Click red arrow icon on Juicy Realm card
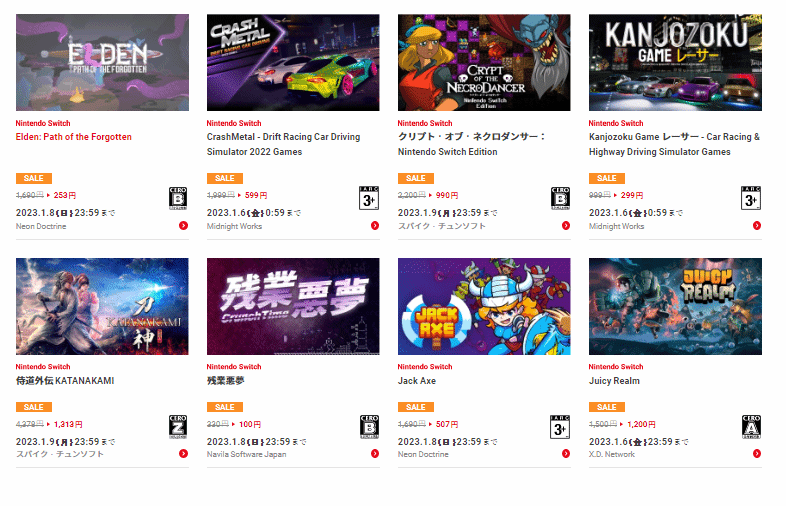Image resolution: width=786 pixels, height=506 pixels. coord(757,454)
